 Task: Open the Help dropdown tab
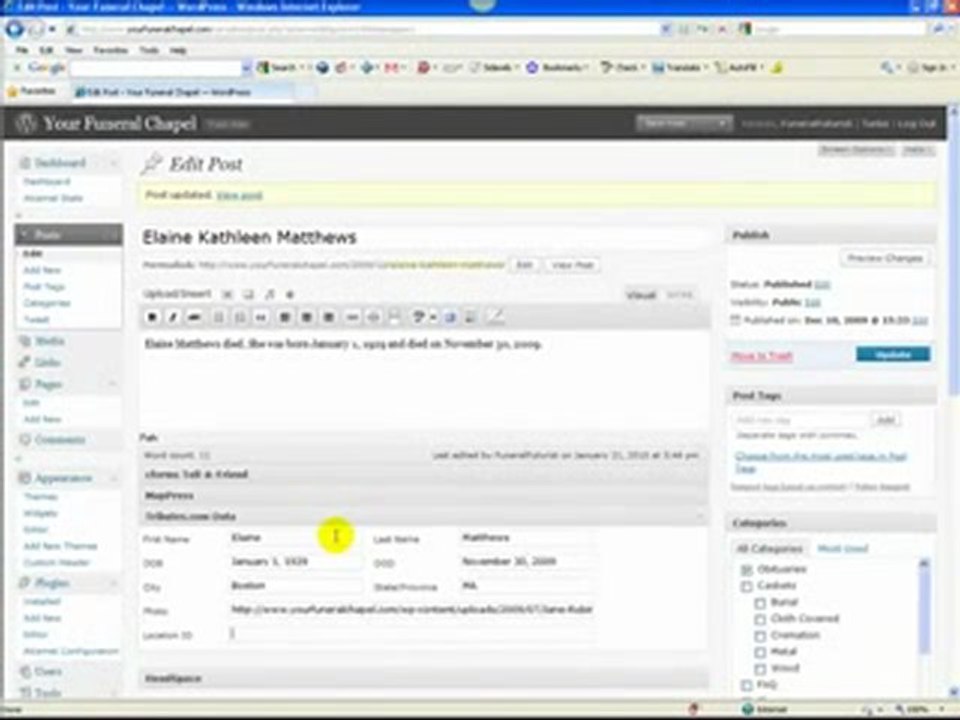point(917,150)
